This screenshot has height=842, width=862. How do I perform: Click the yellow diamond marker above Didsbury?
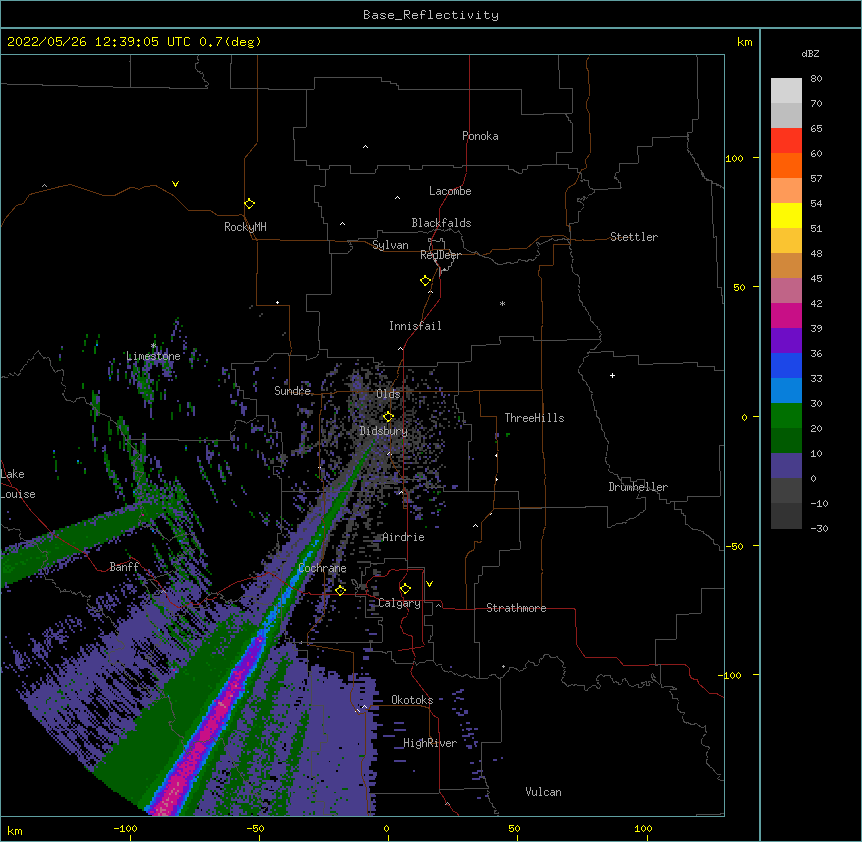pos(388,416)
